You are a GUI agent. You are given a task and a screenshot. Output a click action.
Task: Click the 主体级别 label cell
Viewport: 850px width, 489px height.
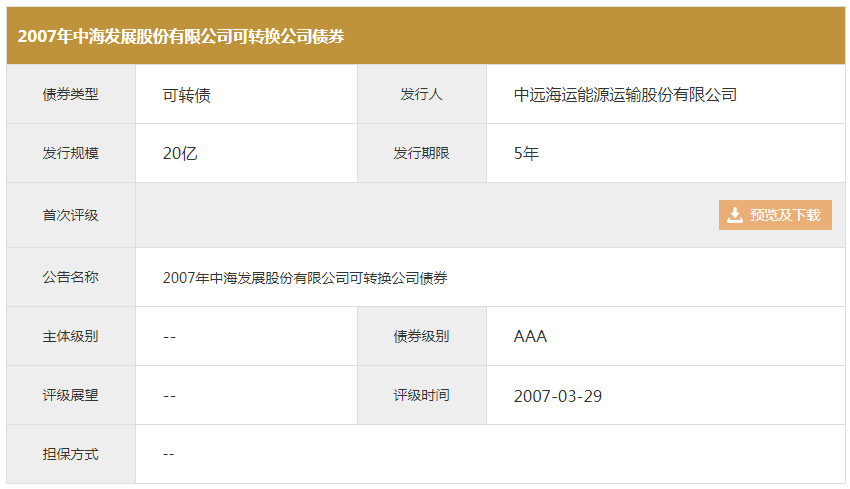pyautogui.click(x=71, y=337)
